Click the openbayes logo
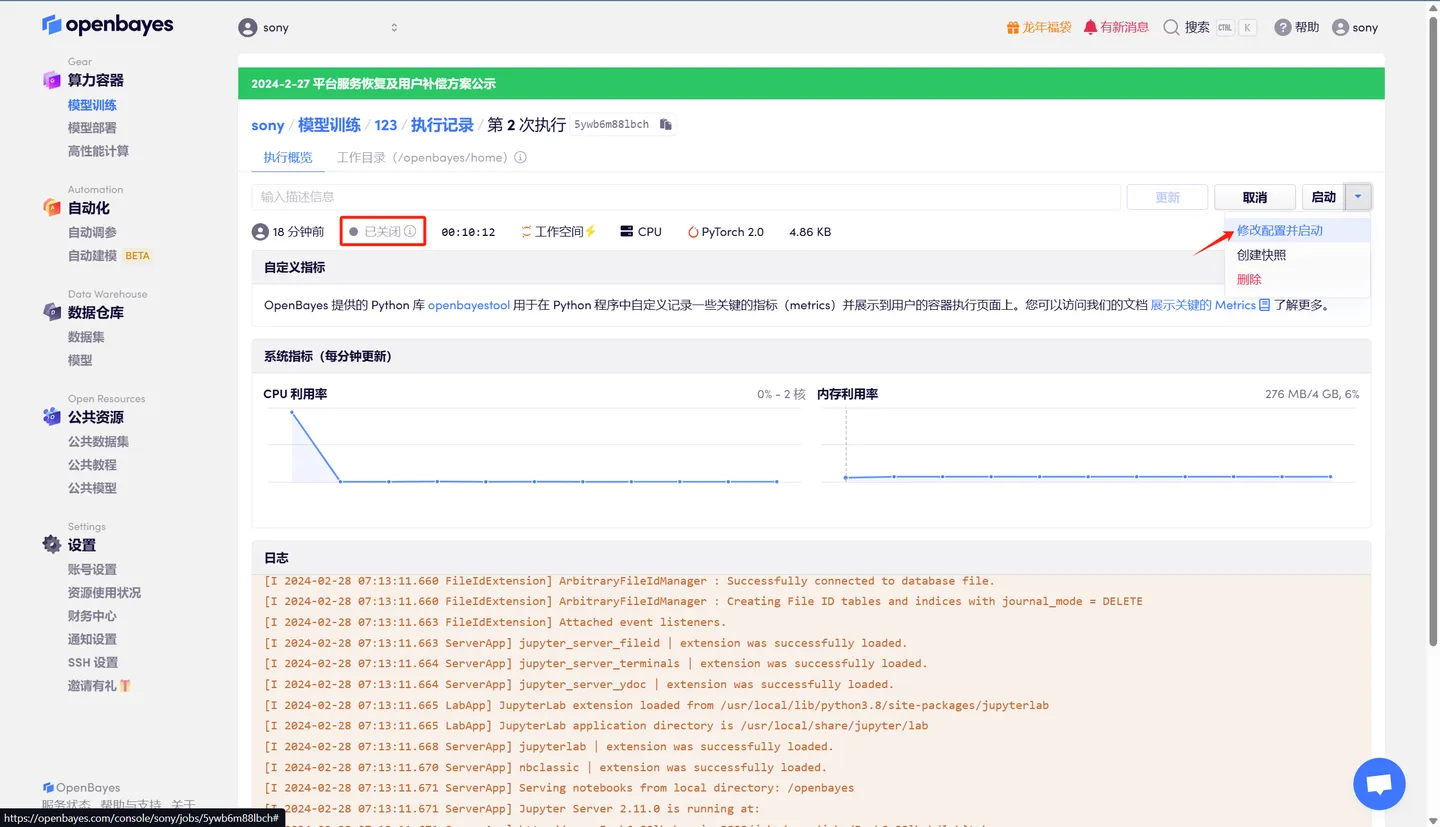Screen dimensions: 1440x827 pos(107,24)
